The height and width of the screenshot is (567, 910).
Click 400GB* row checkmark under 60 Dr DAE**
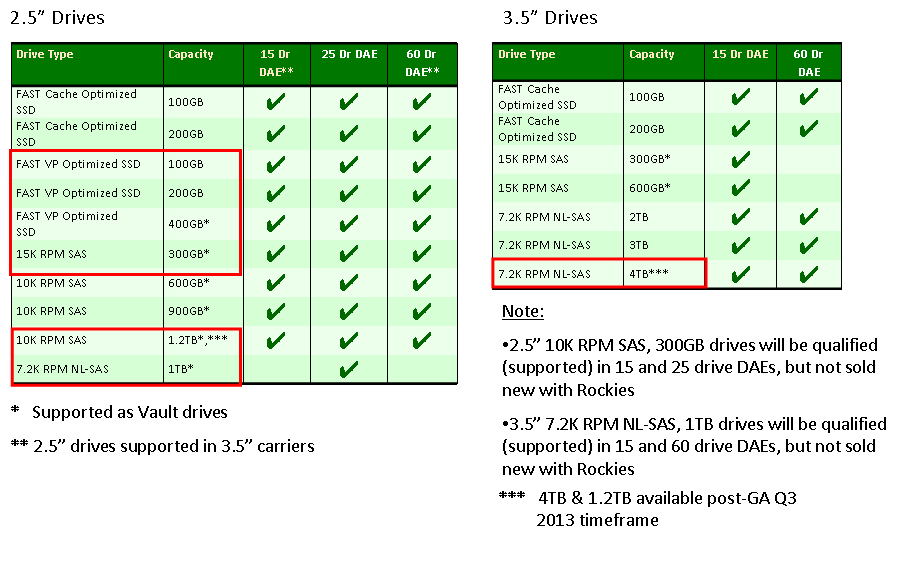point(422,223)
